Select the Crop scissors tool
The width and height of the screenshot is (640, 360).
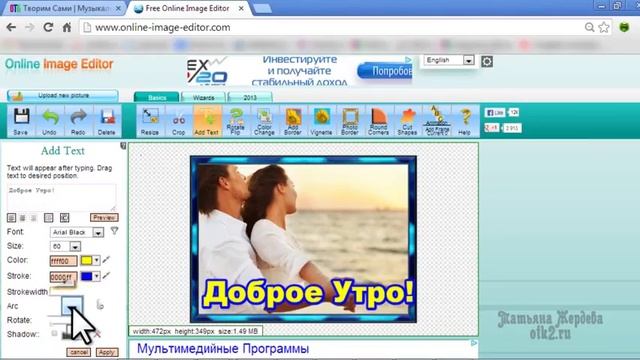point(178,121)
